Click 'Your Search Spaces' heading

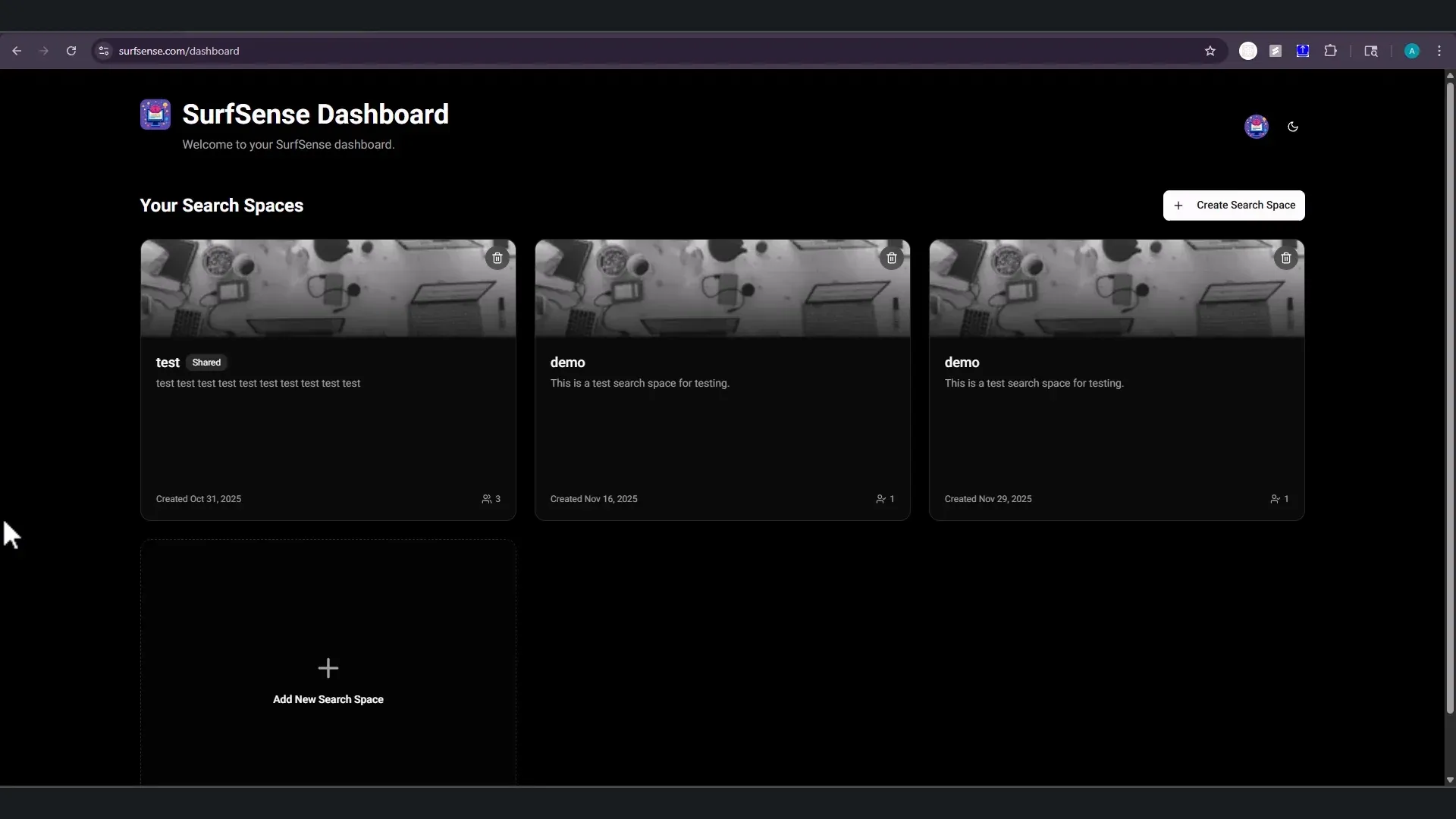(221, 206)
